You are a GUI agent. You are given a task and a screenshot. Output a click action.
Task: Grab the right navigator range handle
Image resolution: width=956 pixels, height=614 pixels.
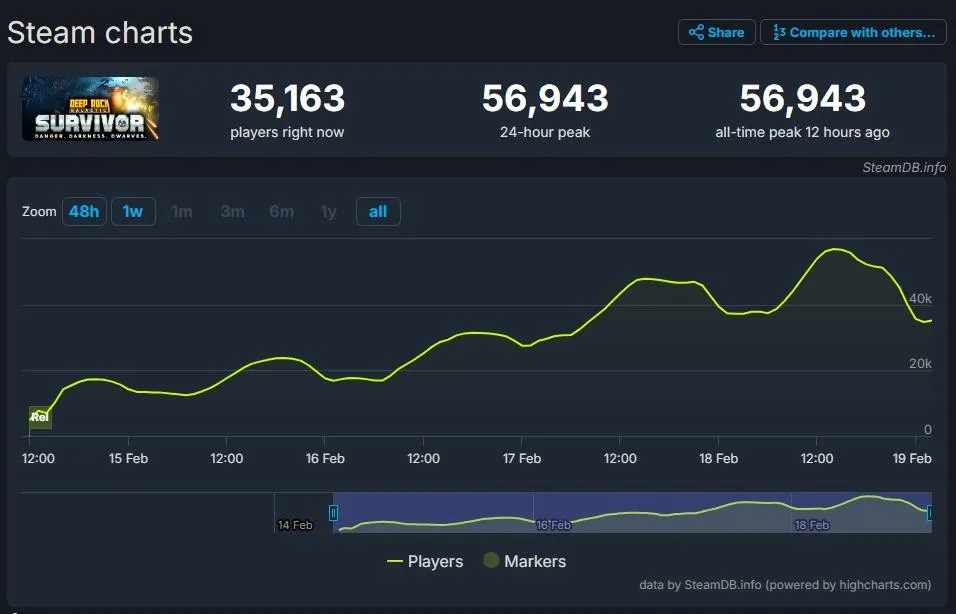click(x=930, y=513)
